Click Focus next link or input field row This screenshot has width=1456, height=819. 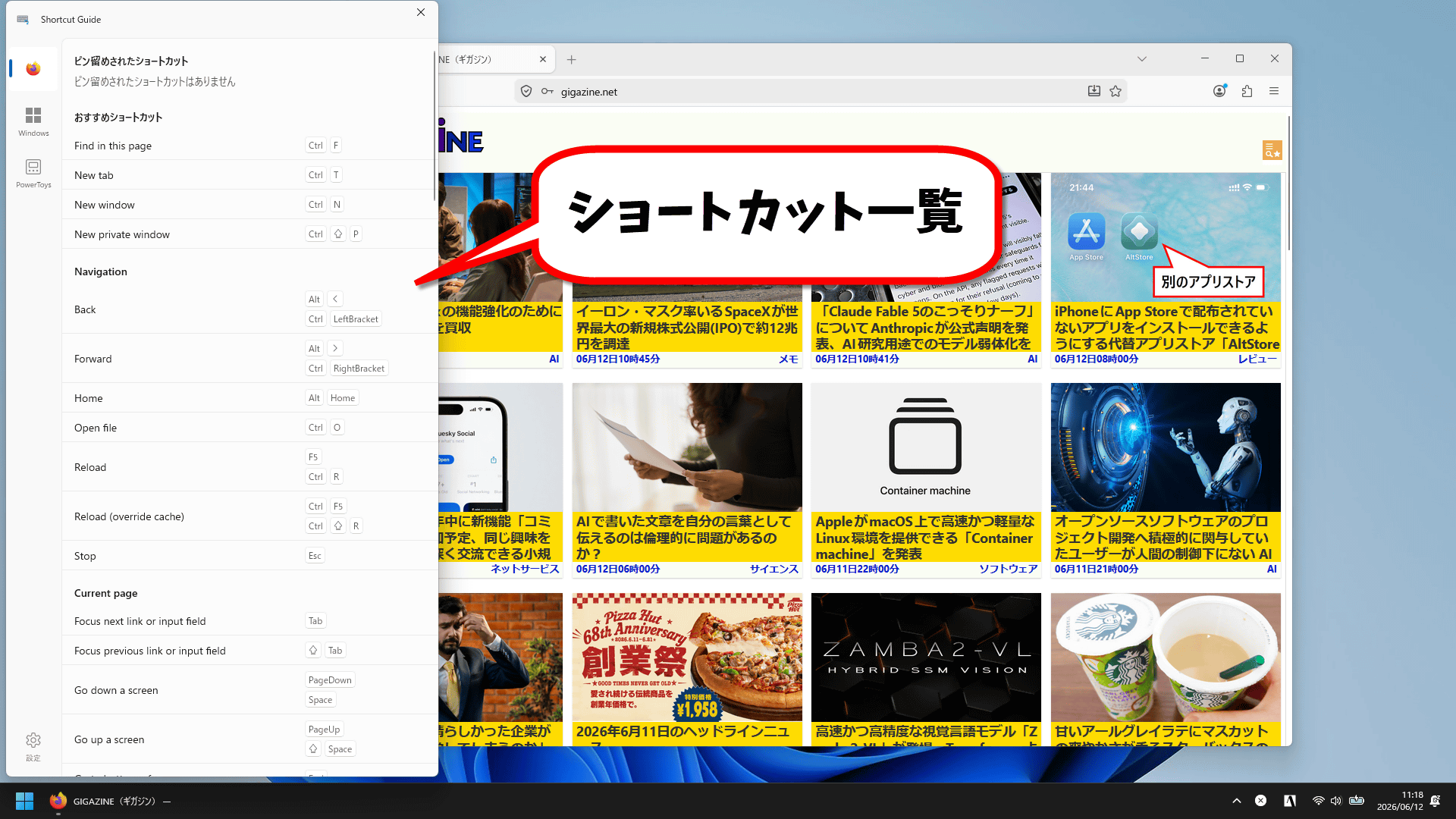(x=249, y=621)
